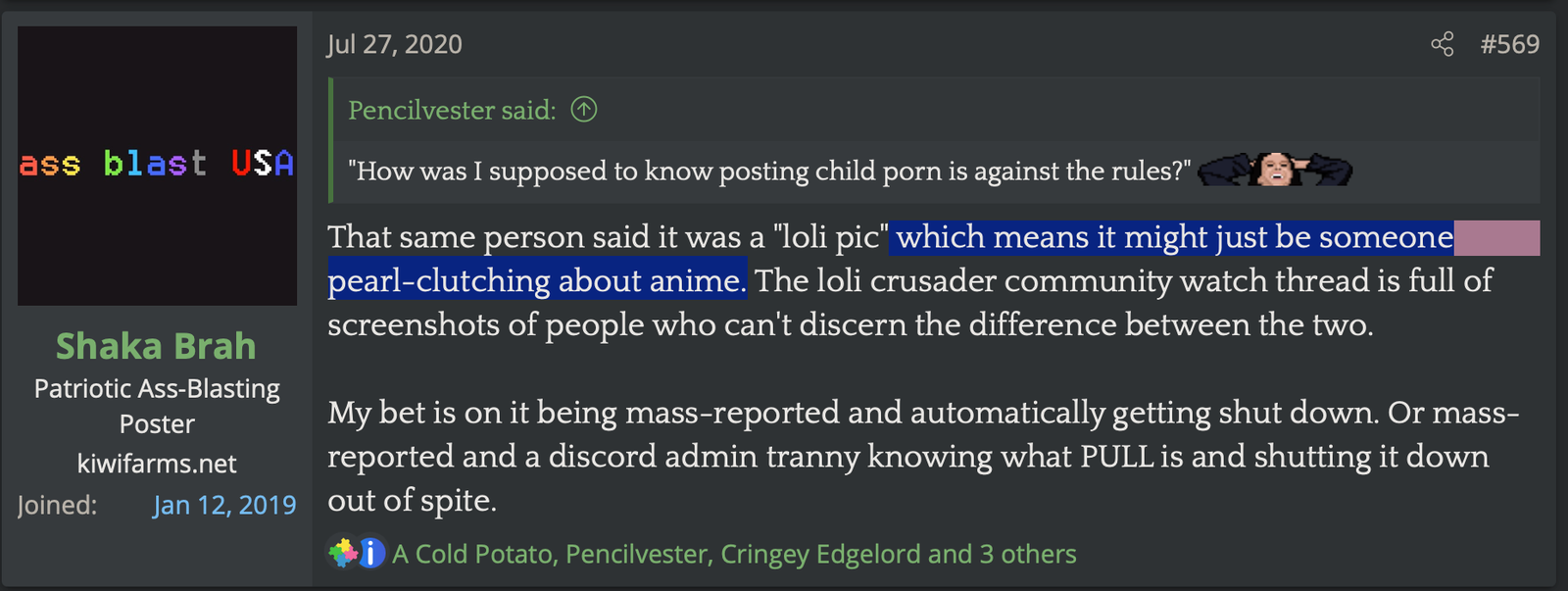View A Cold Potato's profile from reactions

point(472,554)
